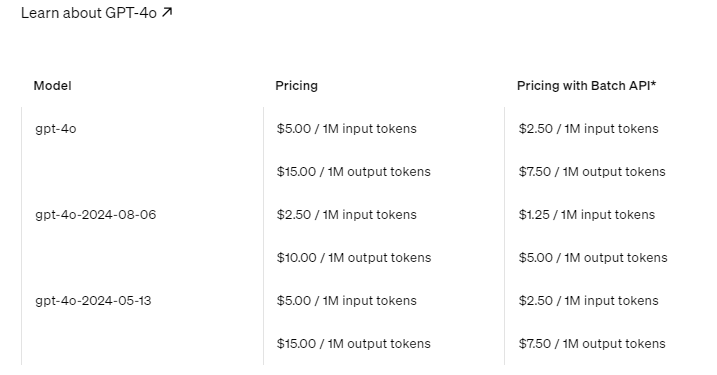Open the Learn about GPT-4o link
The width and height of the screenshot is (717, 375).
[96, 13]
